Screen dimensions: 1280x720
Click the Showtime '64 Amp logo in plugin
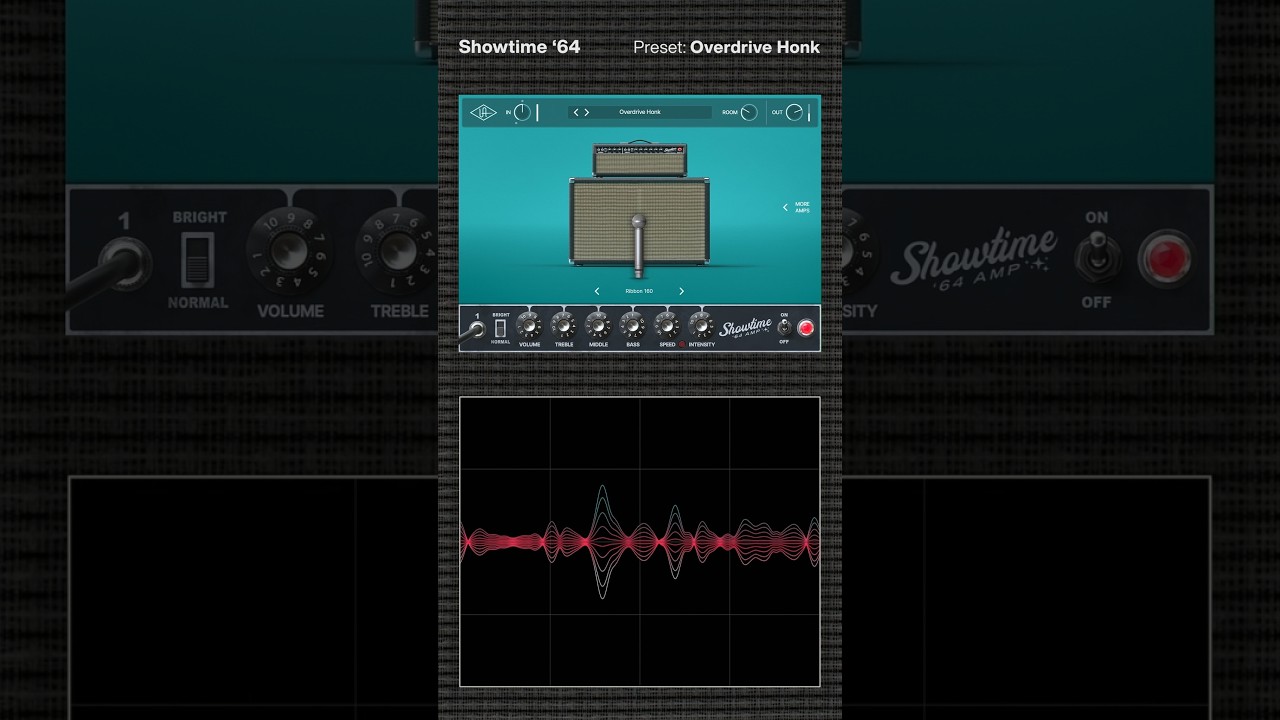tap(747, 328)
